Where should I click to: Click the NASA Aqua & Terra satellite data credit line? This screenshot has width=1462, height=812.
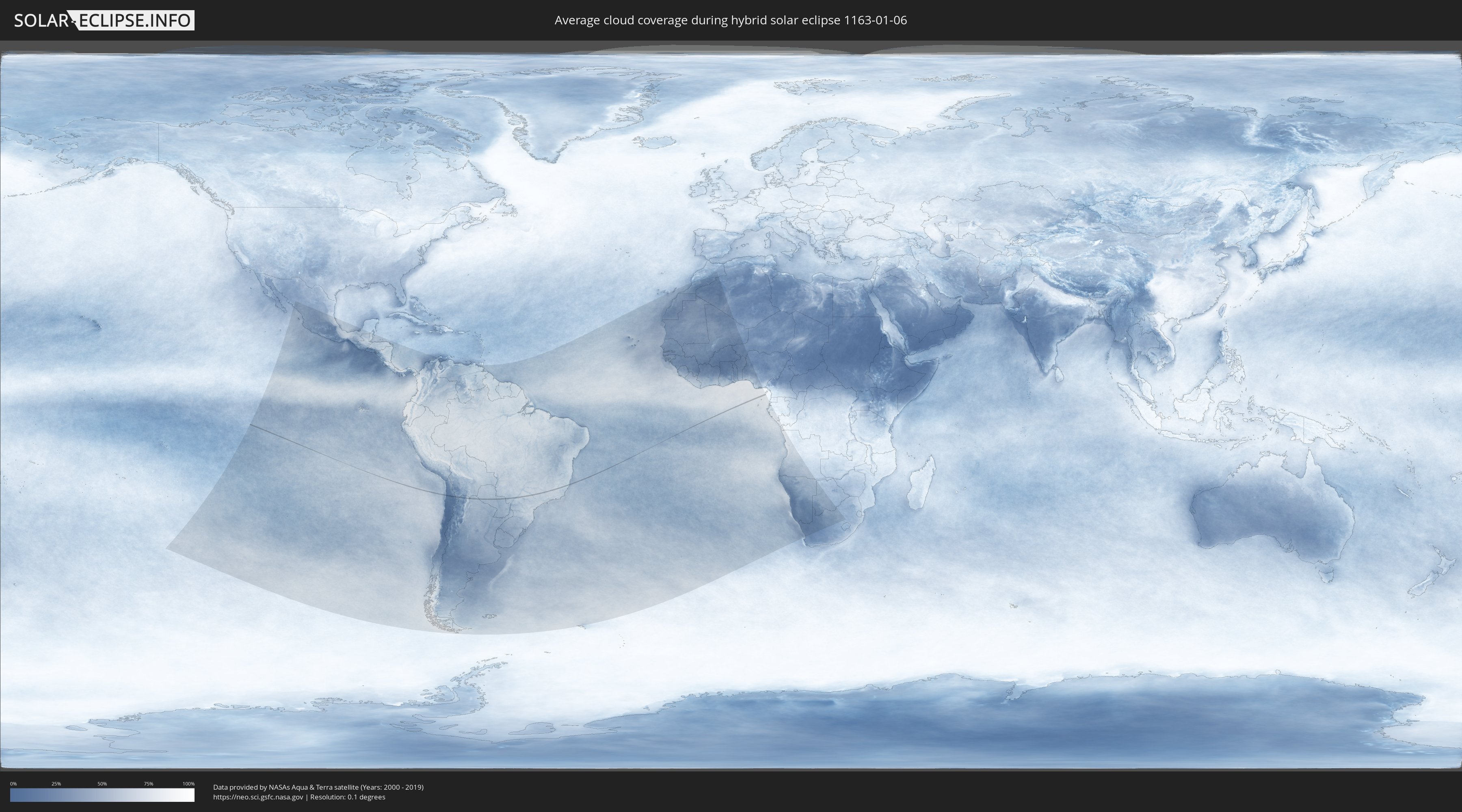318,787
